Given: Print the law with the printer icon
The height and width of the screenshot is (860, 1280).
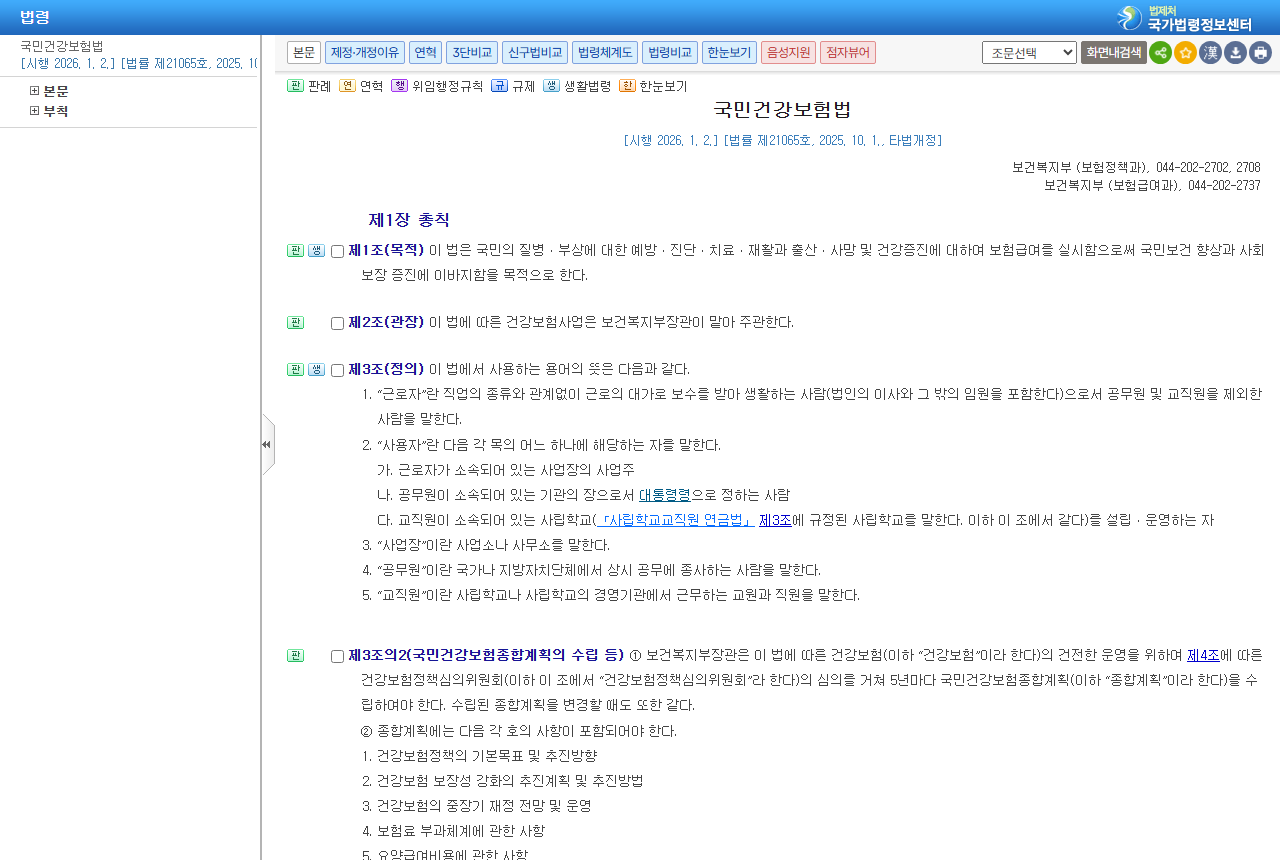Looking at the screenshot, I should coord(1260,52).
